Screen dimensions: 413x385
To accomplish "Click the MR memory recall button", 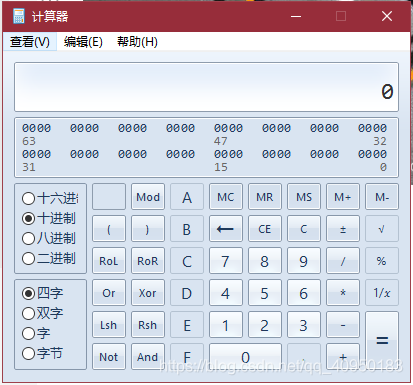I will coord(265,197).
